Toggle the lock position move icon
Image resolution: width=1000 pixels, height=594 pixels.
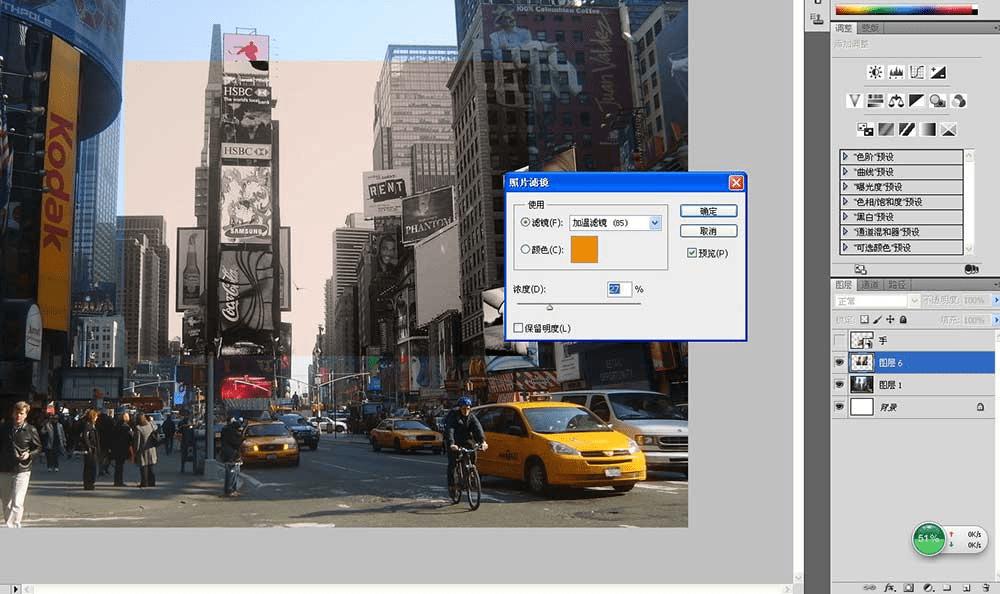coord(890,319)
